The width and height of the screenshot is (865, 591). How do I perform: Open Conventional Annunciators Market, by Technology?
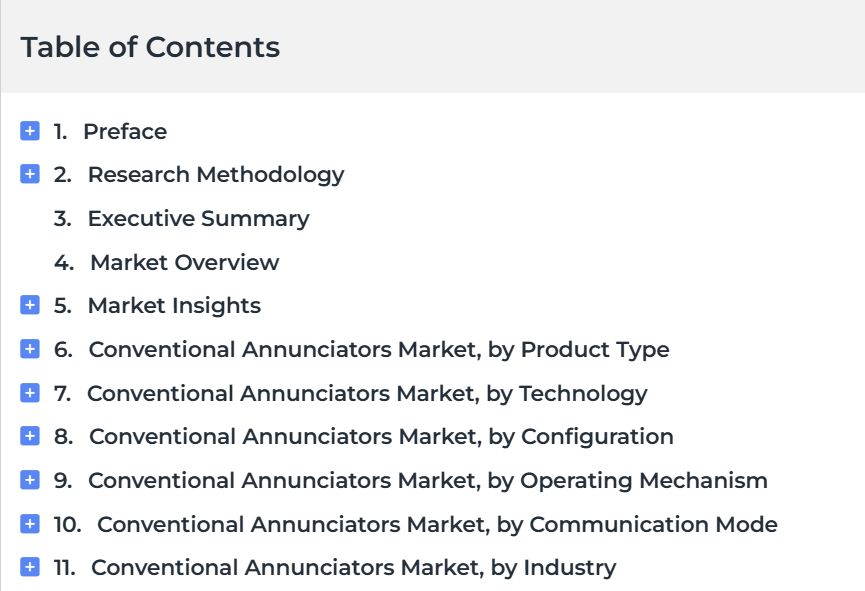click(x=367, y=394)
